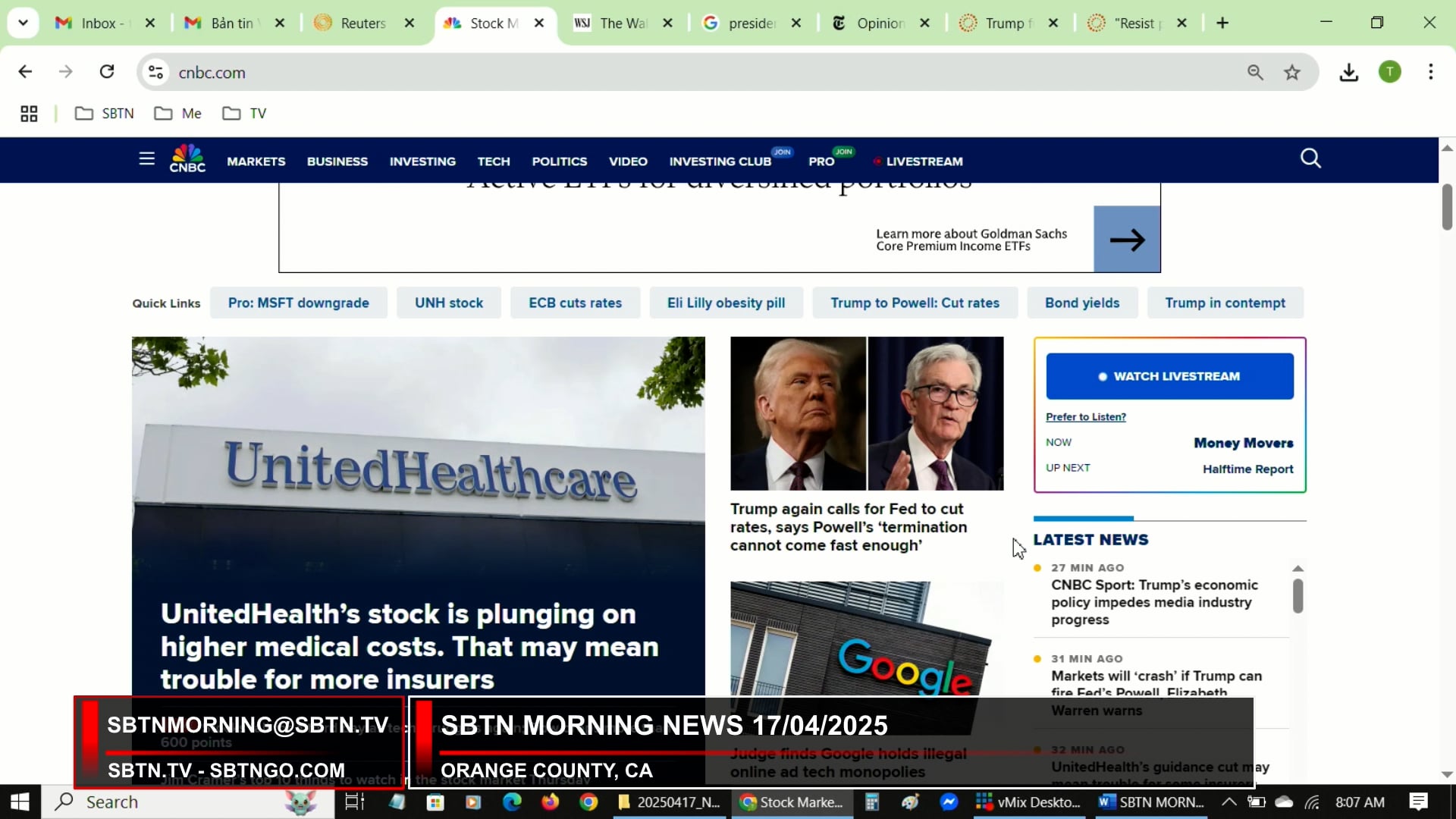Image resolution: width=1456 pixels, height=819 pixels.
Task: Click the CNBC peacock logo
Action: point(187,158)
